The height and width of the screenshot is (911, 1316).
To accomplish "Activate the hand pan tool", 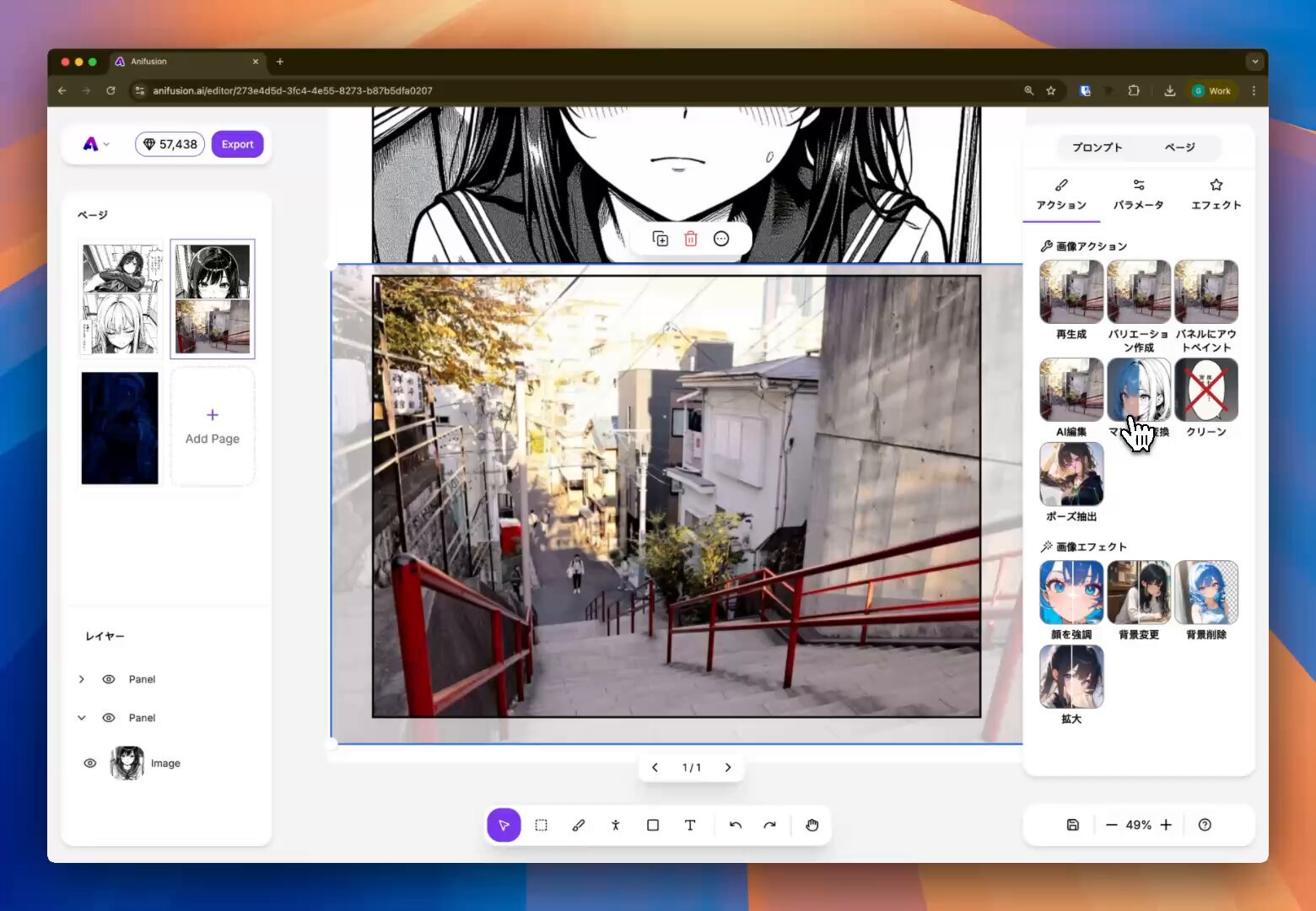I will point(812,825).
